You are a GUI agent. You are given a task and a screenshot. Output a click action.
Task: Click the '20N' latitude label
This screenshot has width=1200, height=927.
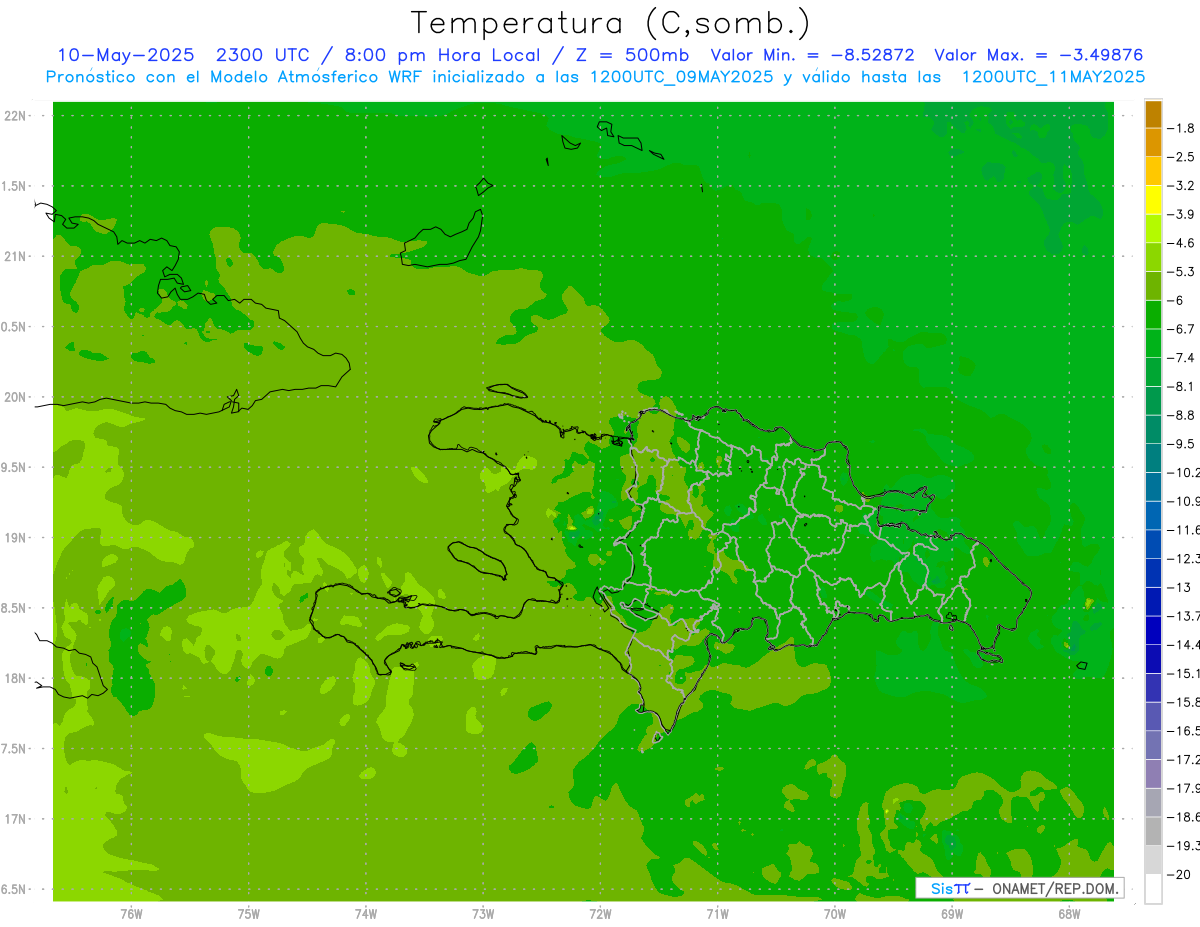click(x=14, y=397)
